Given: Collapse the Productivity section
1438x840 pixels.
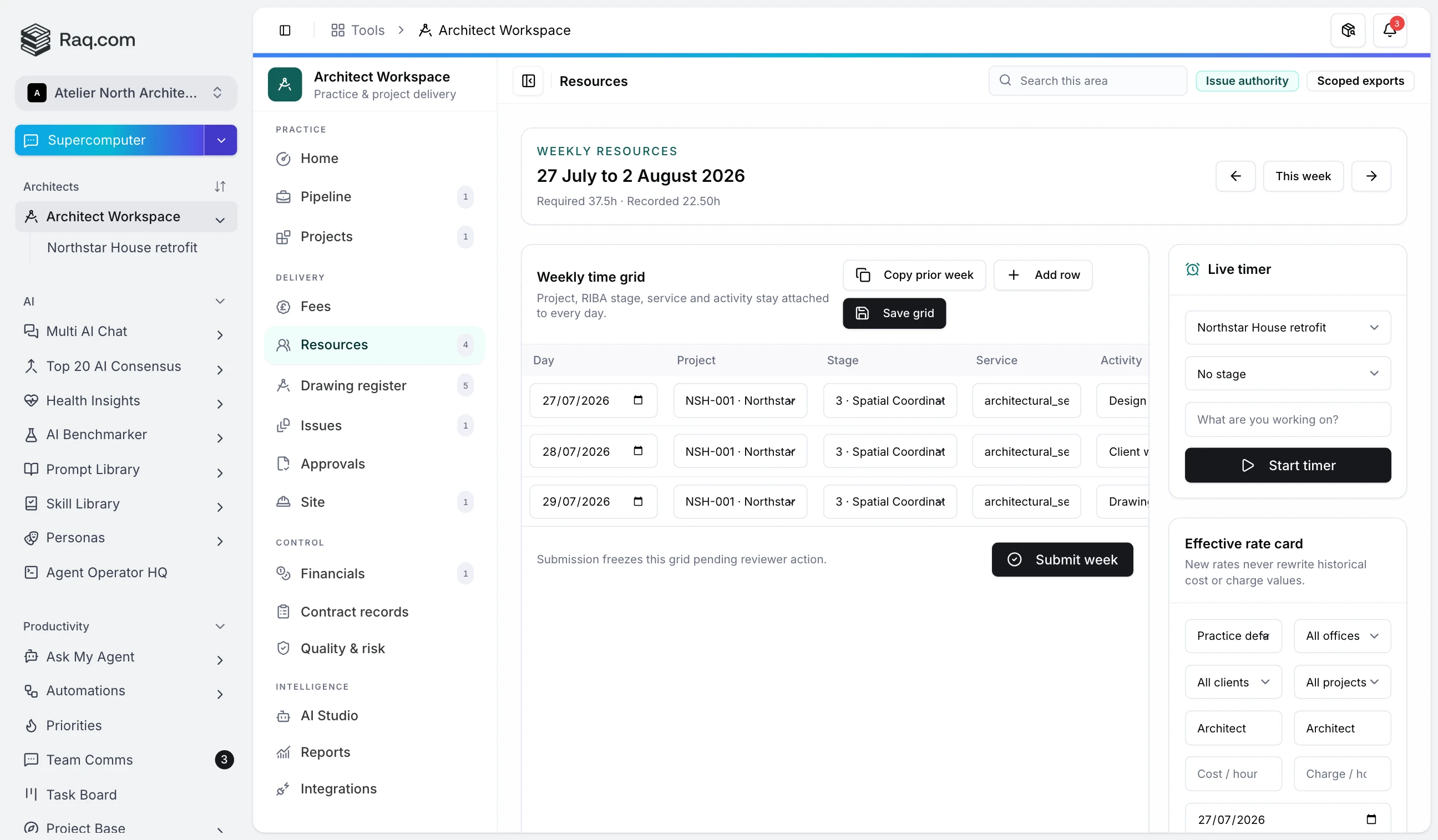Looking at the screenshot, I should [220, 626].
